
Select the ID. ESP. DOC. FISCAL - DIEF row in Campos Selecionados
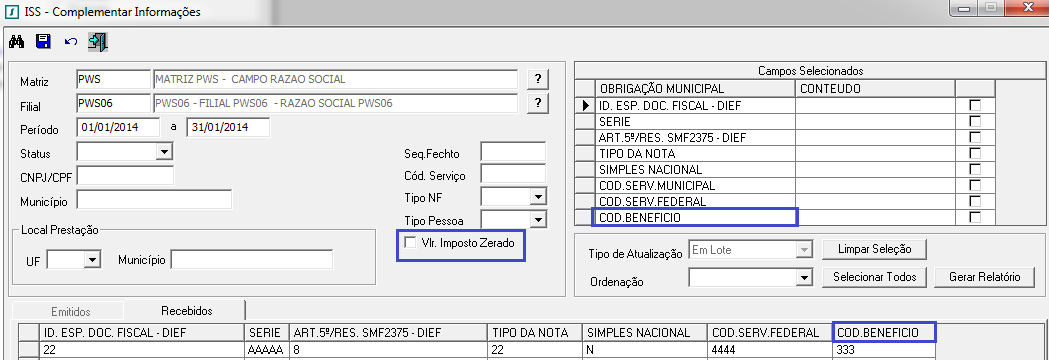pyautogui.click(x=786, y=105)
